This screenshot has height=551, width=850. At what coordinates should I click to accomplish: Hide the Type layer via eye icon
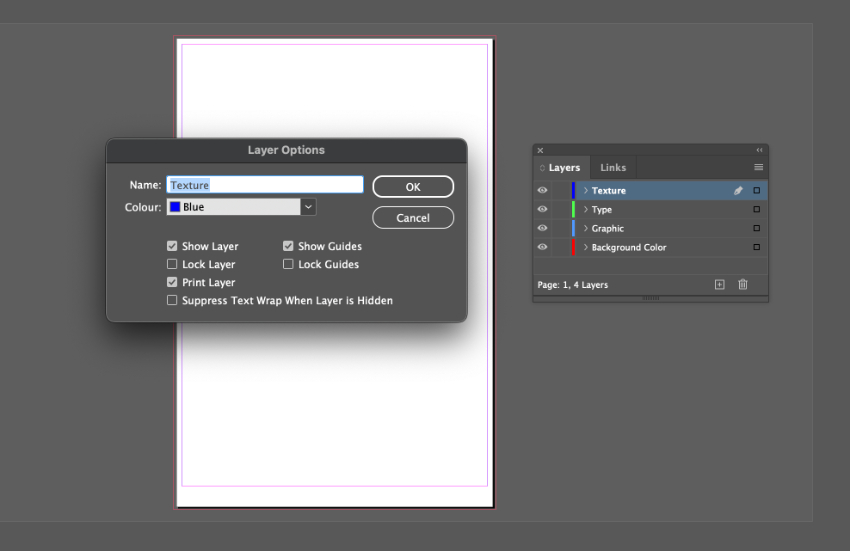click(x=542, y=209)
